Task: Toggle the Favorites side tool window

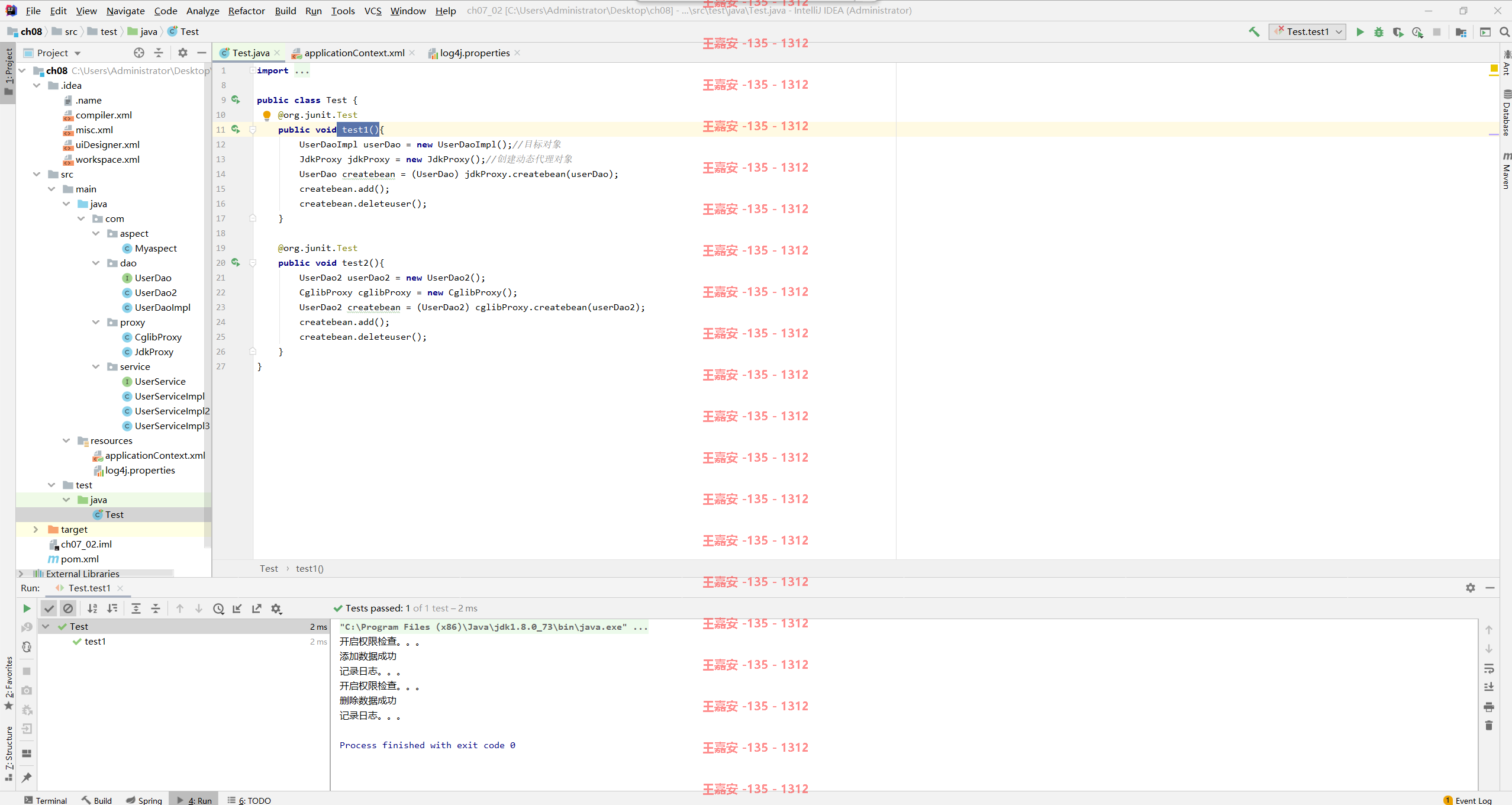Action: click(x=8, y=683)
